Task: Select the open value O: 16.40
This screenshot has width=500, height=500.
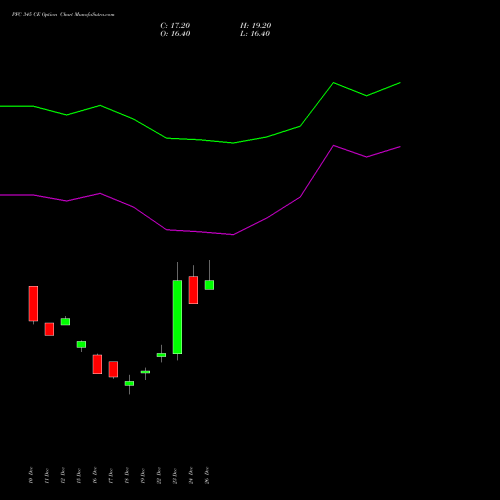Action: (175, 34)
